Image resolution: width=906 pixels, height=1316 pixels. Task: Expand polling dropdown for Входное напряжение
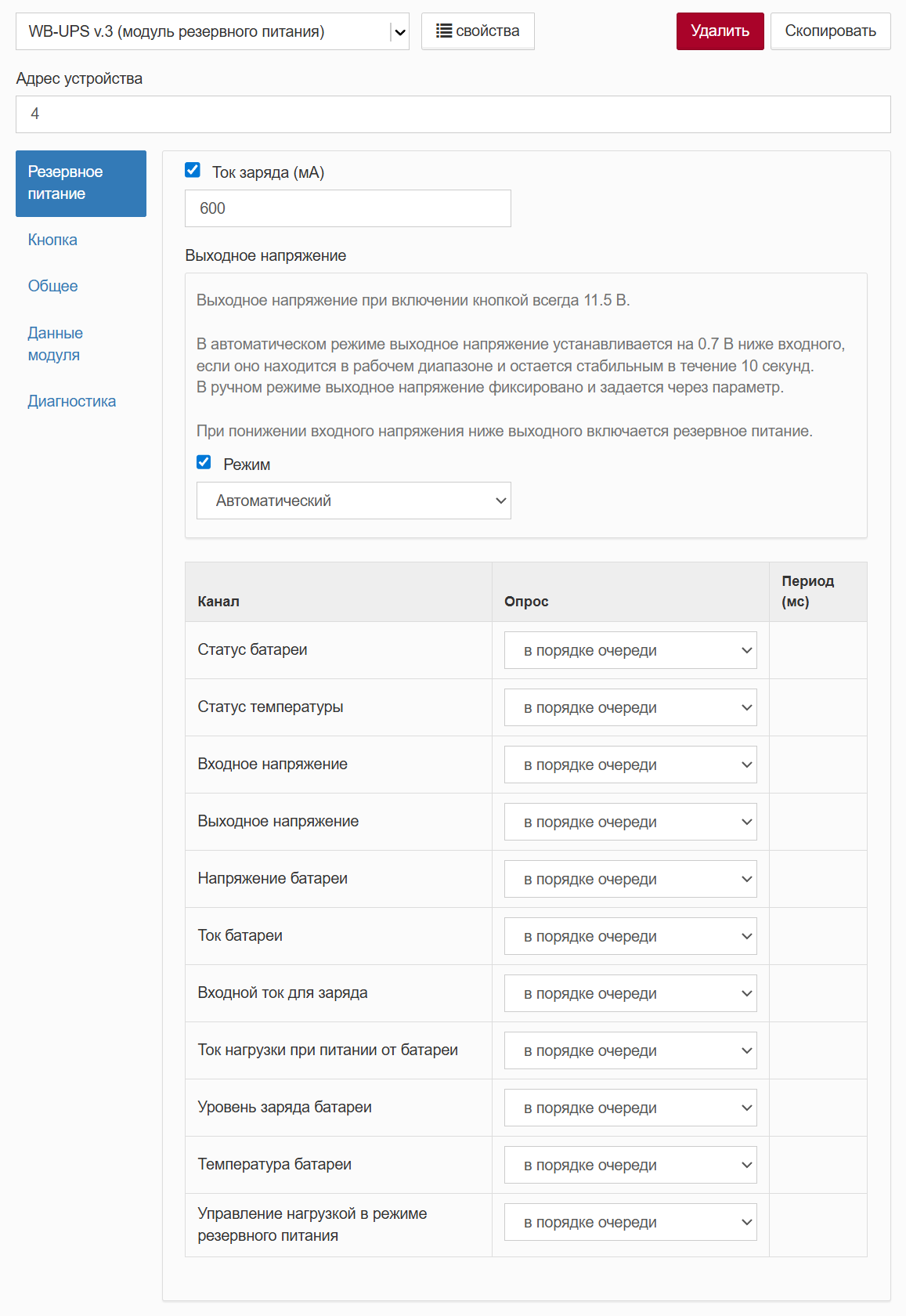tap(630, 765)
